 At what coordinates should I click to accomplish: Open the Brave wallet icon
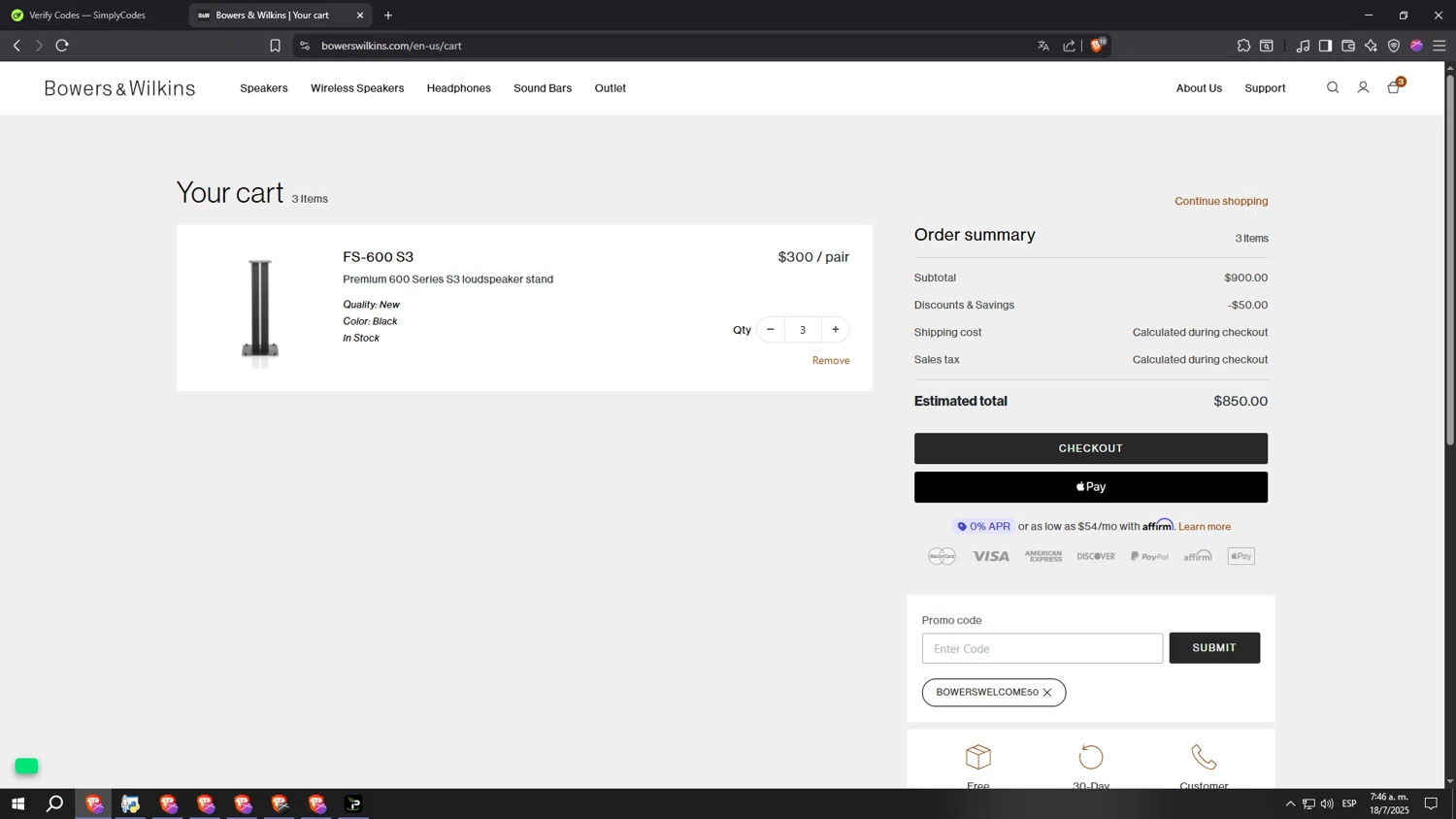pyautogui.click(x=1348, y=46)
